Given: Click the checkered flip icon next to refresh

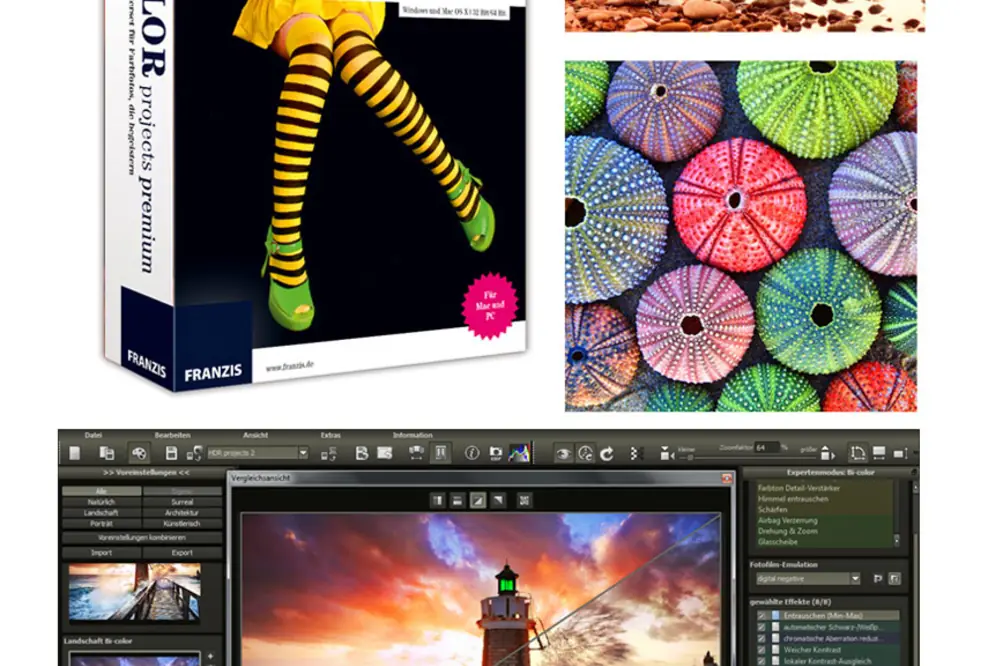Looking at the screenshot, I should tap(636, 453).
